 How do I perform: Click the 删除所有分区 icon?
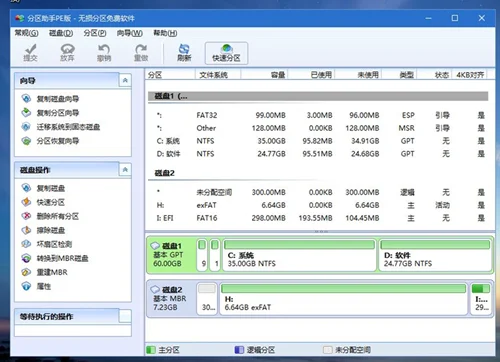[x=26, y=216]
